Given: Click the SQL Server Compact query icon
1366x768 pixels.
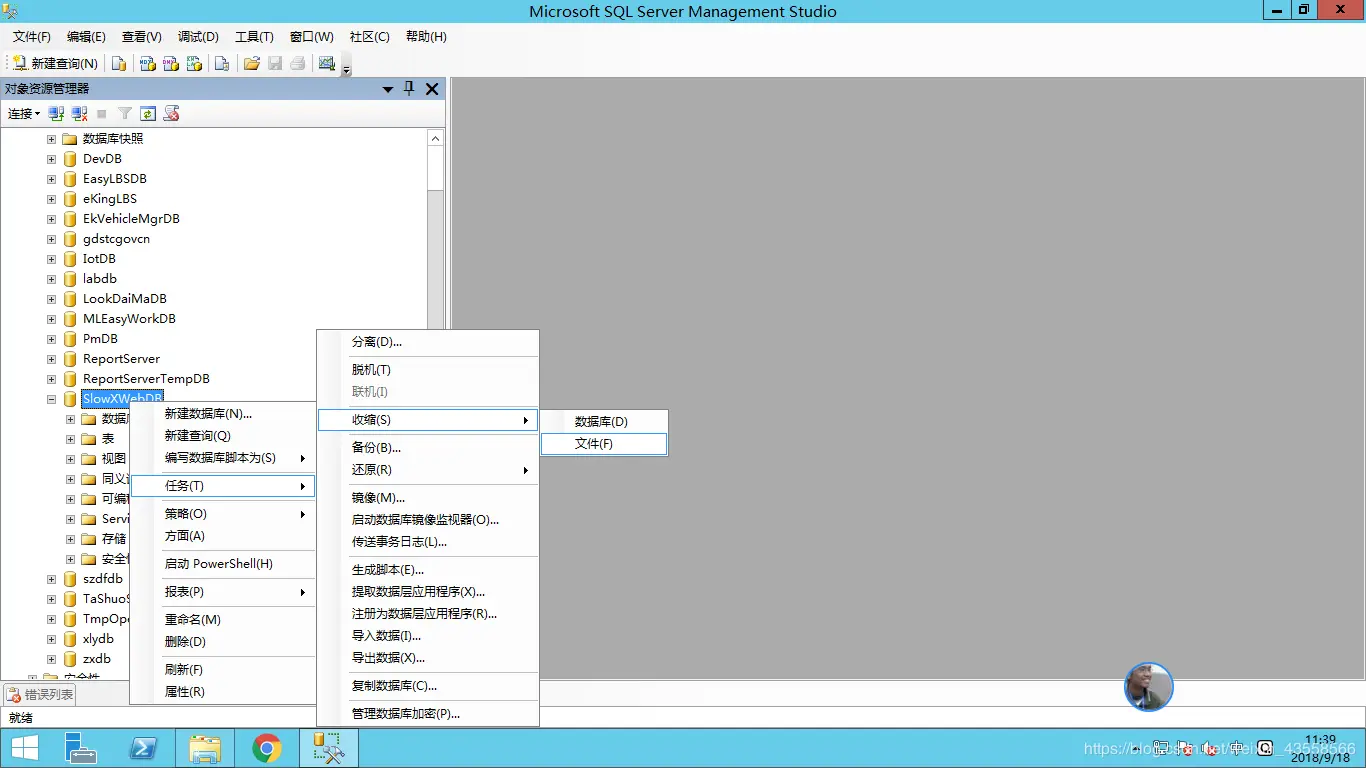Looking at the screenshot, I should tap(222, 63).
